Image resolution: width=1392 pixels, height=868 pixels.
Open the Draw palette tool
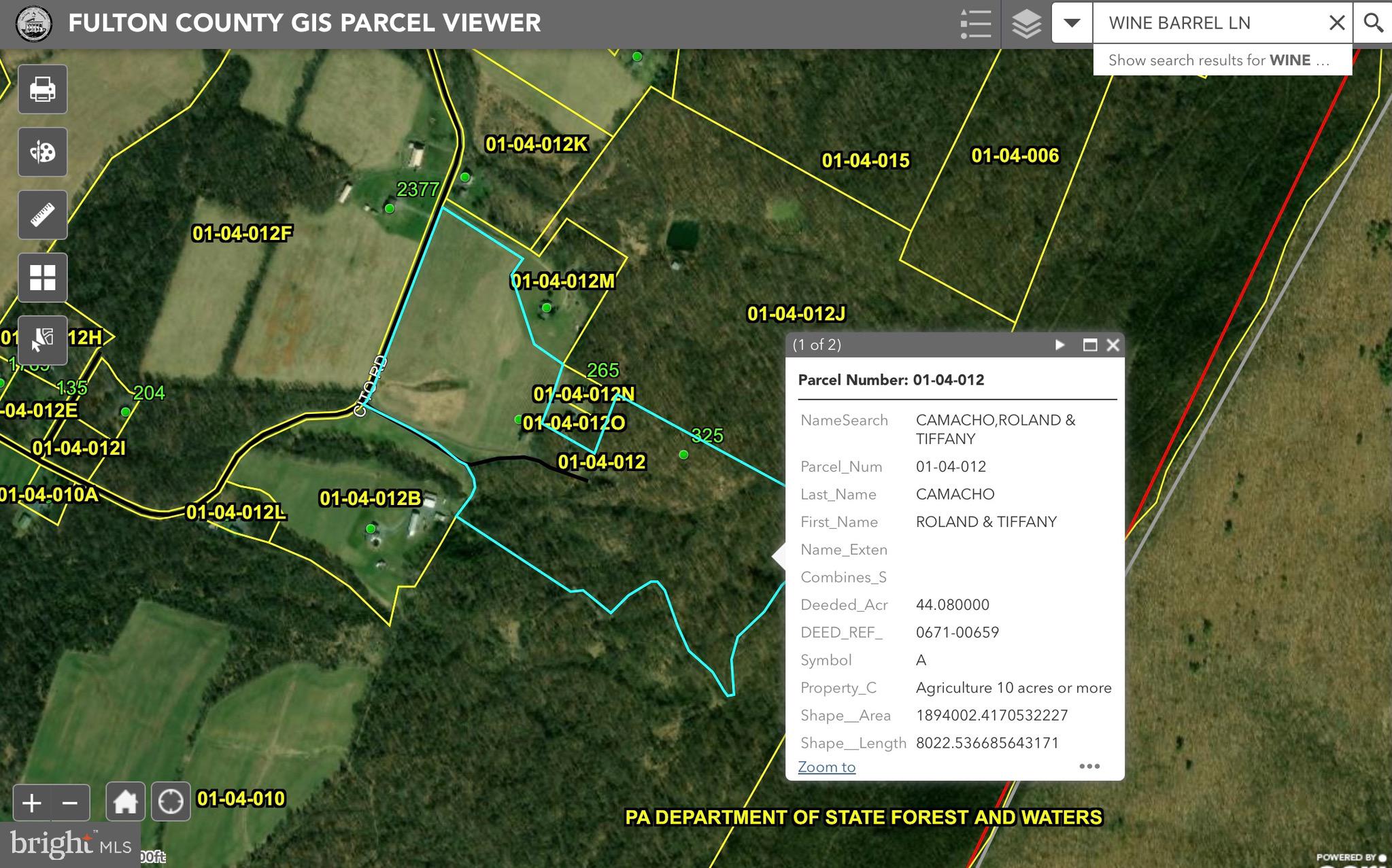click(x=42, y=152)
